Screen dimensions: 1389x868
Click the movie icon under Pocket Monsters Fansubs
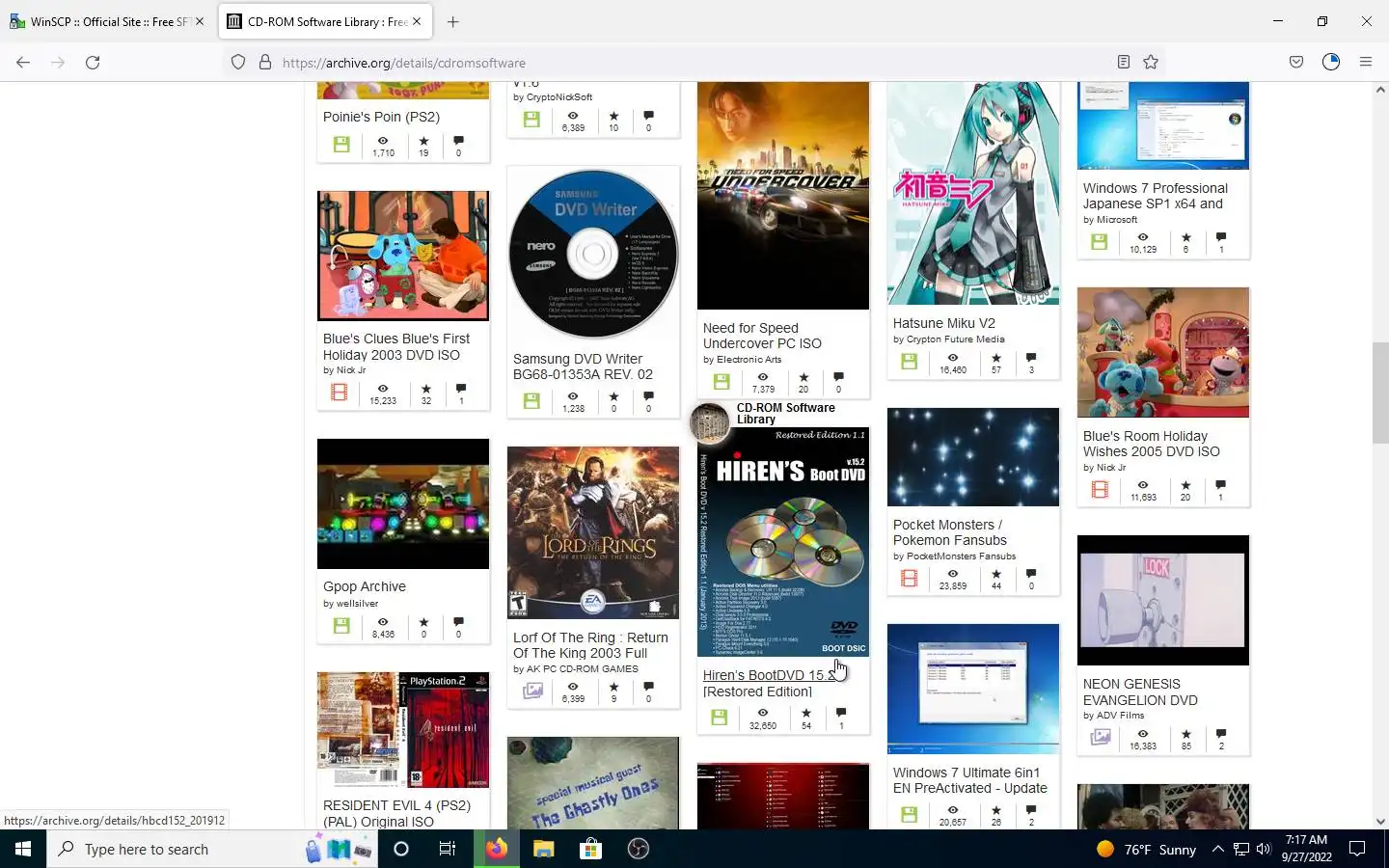(909, 579)
